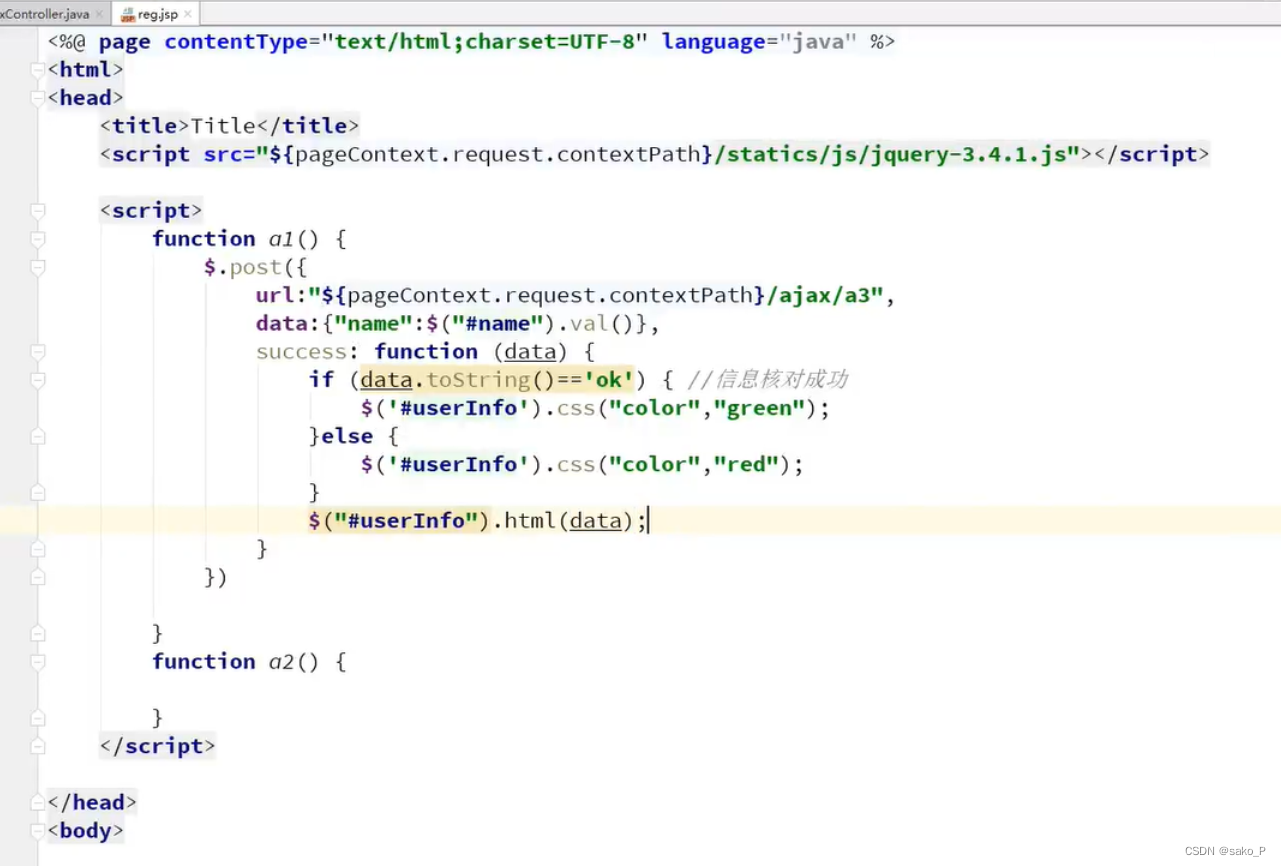Collapse the <script> block fold marker
1281x866 pixels.
pyautogui.click(x=38, y=211)
